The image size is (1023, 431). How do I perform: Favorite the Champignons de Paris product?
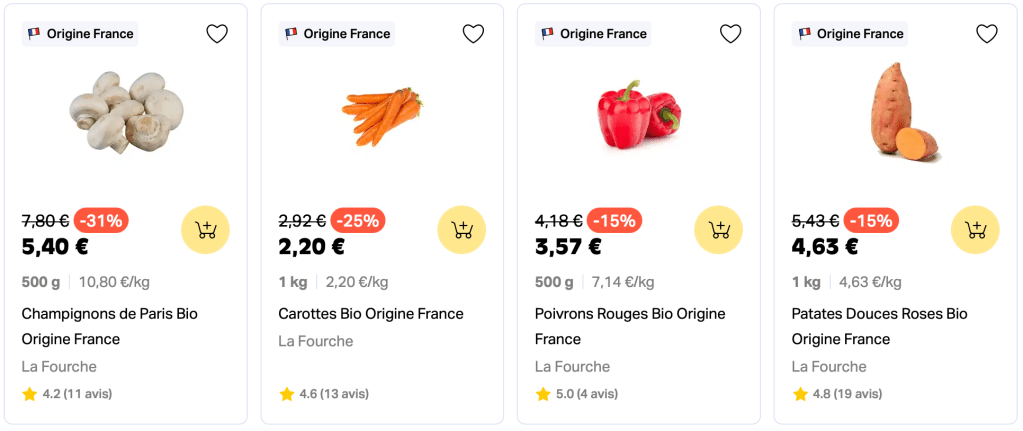pyautogui.click(x=217, y=34)
